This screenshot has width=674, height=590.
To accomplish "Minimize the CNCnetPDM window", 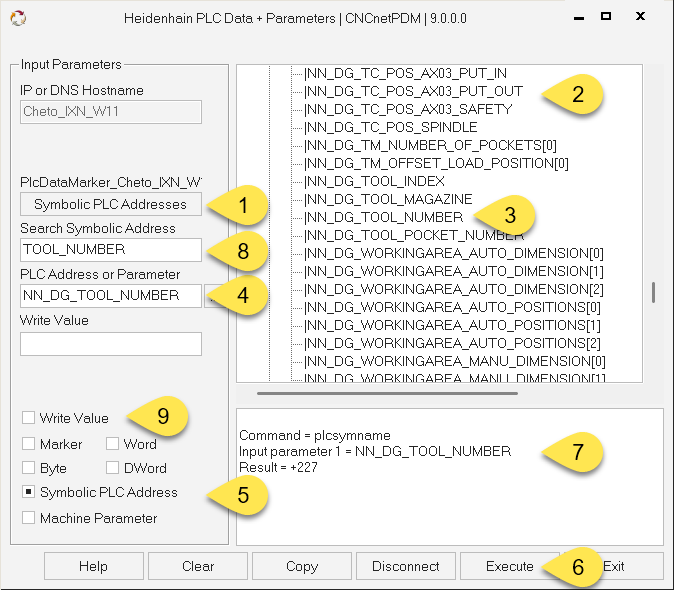I will point(579,18).
